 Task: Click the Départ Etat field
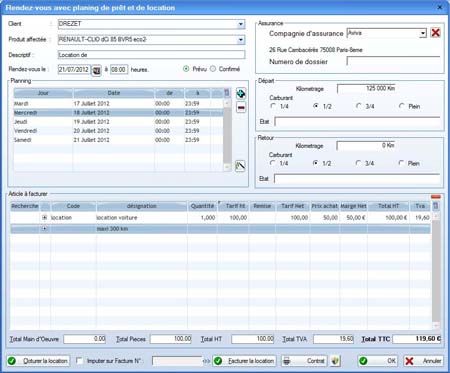pos(357,122)
